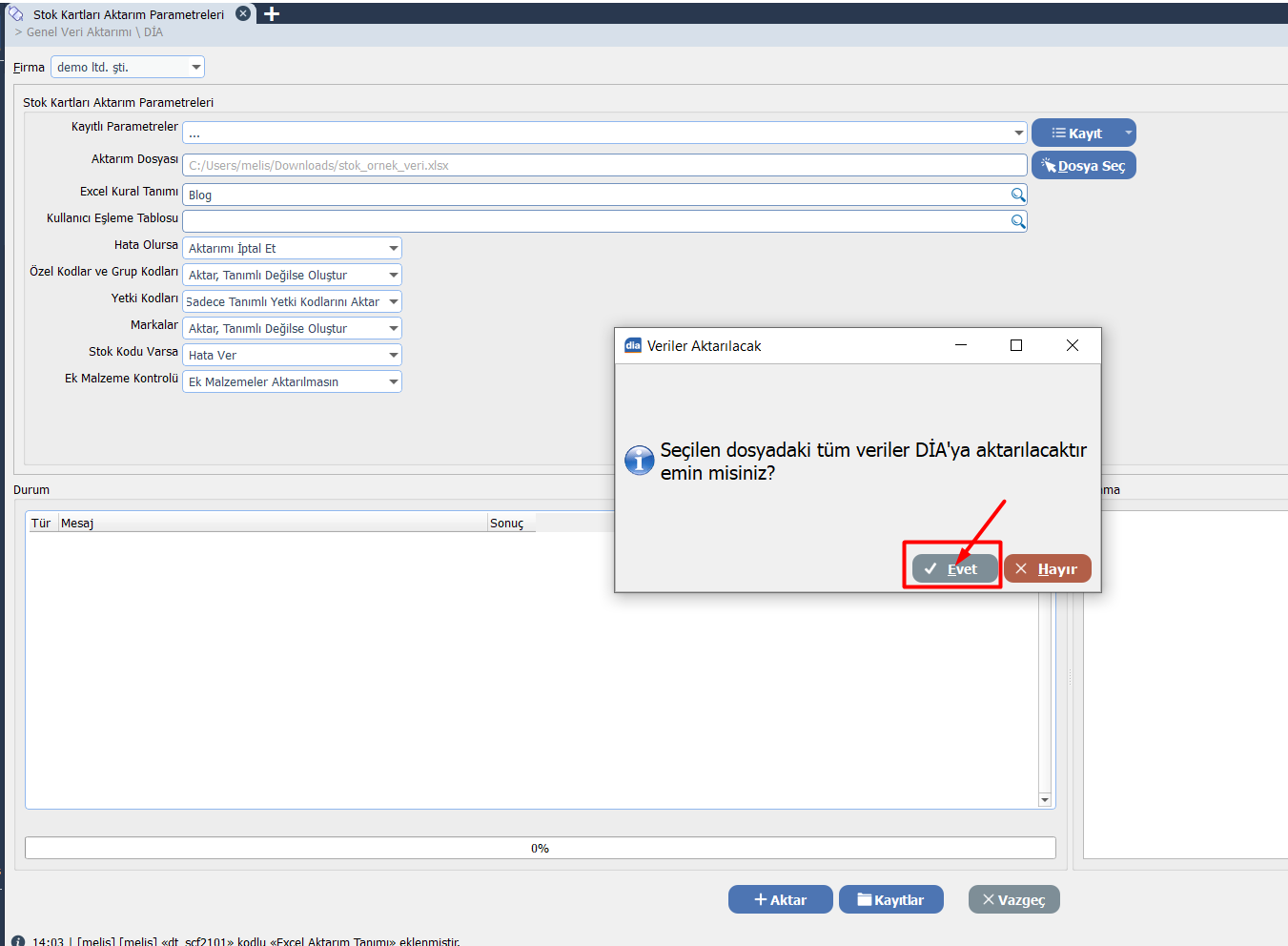Viewport: 1288px width, 946px height.
Task: Click the Kayıt list button
Action: 1075,134
